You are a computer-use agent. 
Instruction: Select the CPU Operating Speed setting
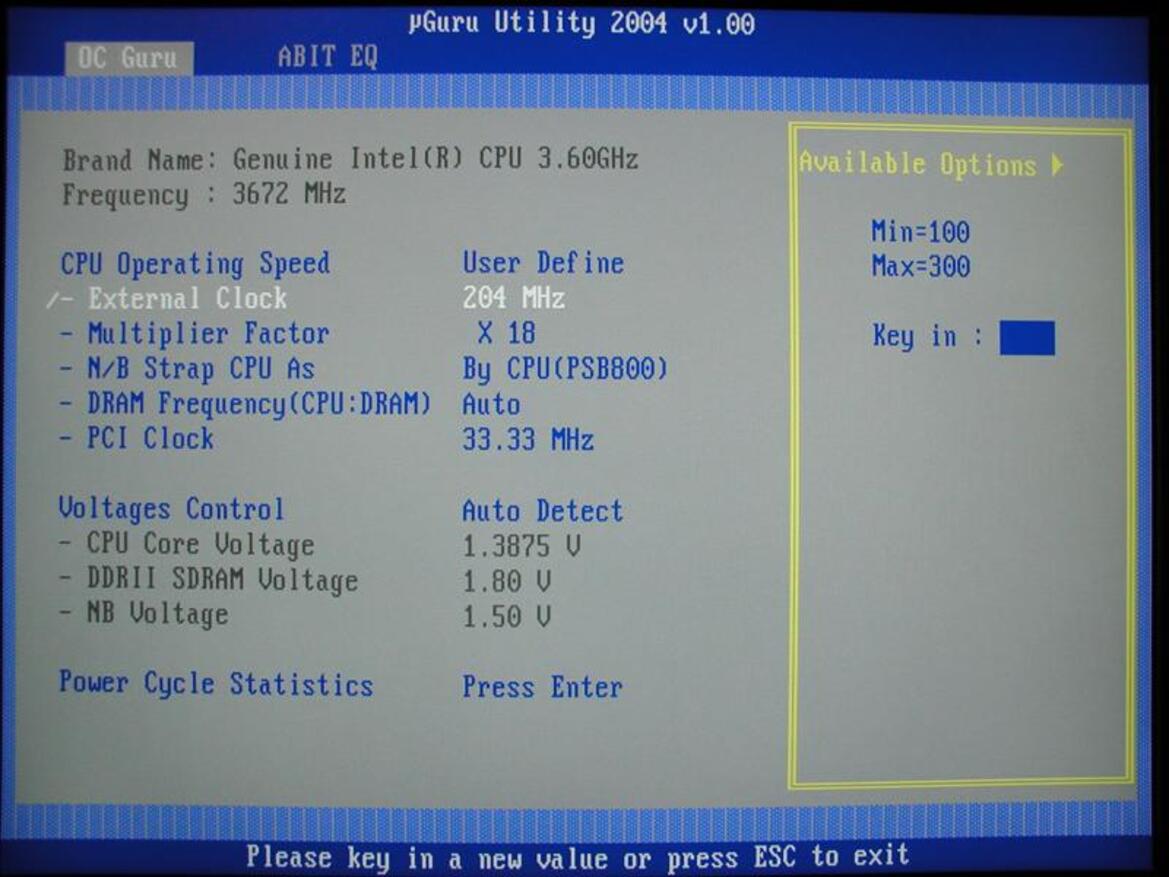[x=195, y=264]
